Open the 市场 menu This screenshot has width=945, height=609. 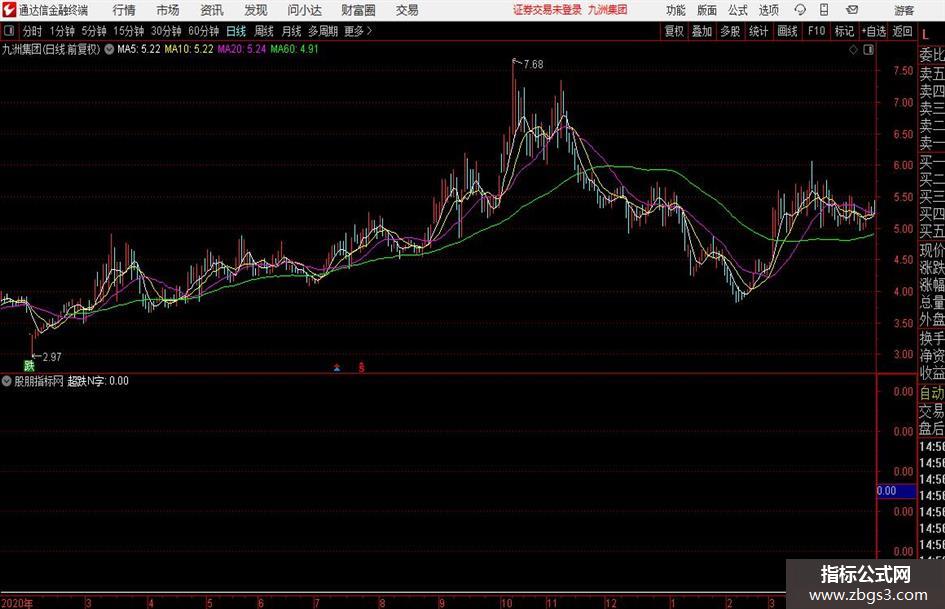click(x=168, y=10)
